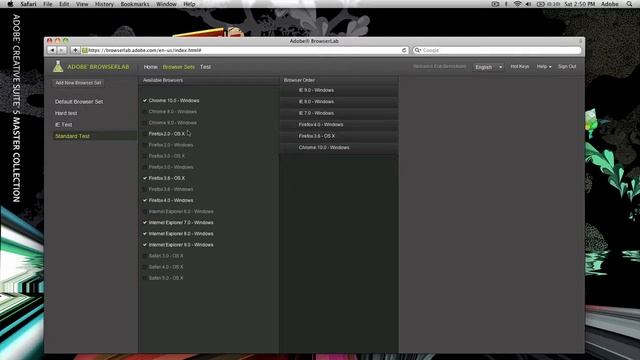Open the Google search magnifier dropdown
The height and width of the screenshot is (360, 640).
click(418, 50)
